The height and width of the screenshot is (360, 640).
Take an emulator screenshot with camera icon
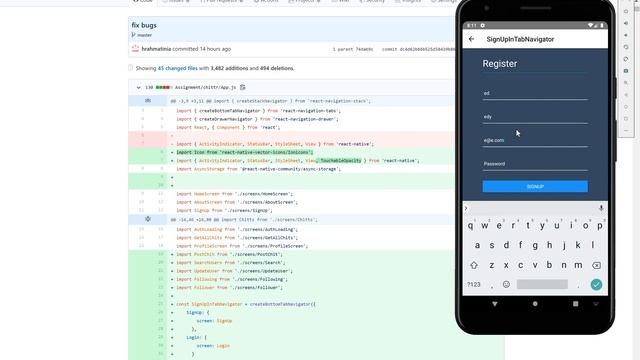pos(626,71)
